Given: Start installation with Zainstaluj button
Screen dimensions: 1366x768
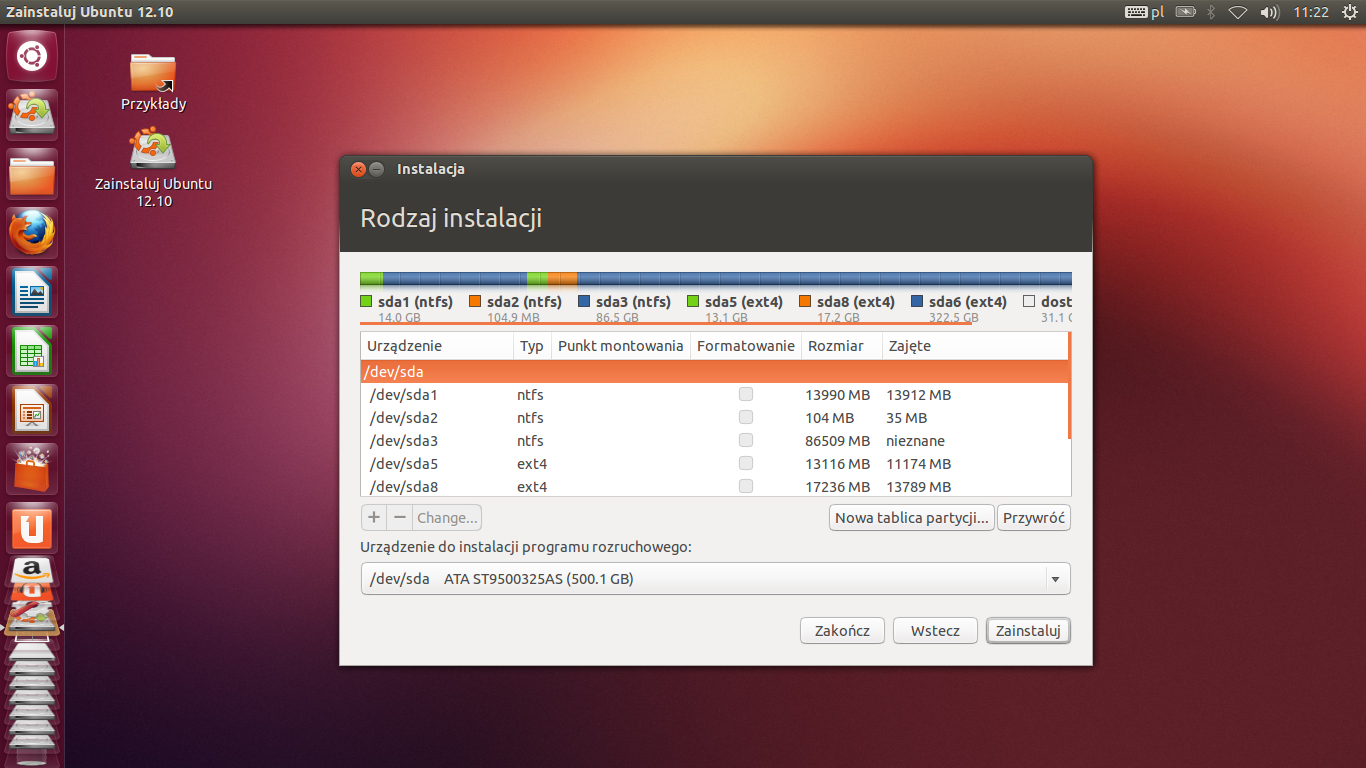Looking at the screenshot, I should [1028, 631].
